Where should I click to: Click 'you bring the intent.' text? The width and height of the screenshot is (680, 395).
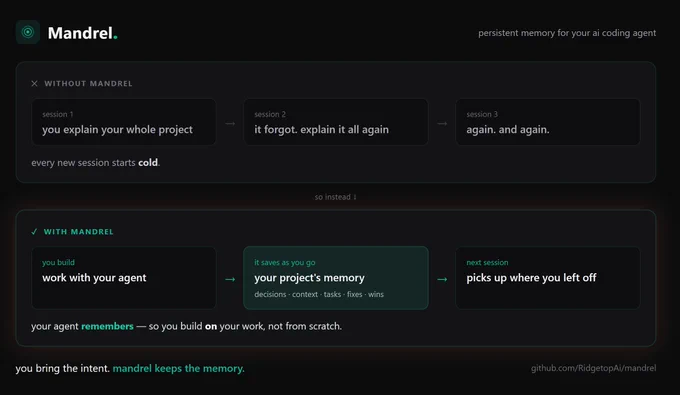(62, 369)
